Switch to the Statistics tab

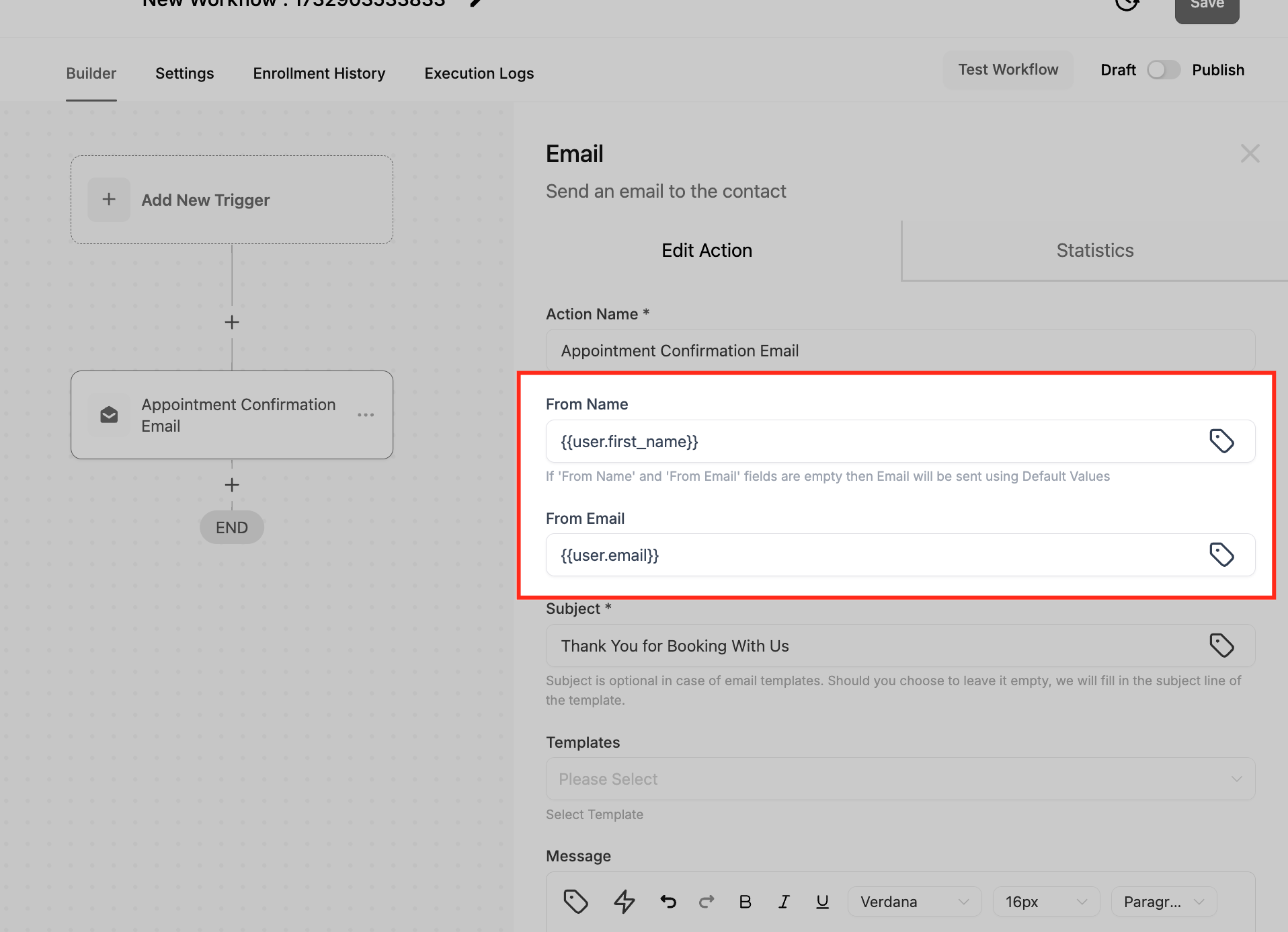pos(1095,249)
